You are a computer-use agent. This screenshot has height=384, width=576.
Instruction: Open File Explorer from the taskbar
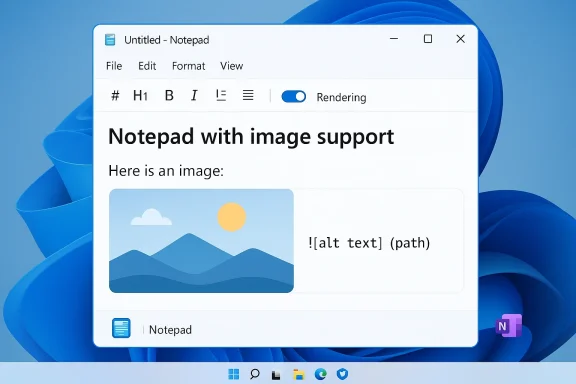pyautogui.click(x=299, y=374)
